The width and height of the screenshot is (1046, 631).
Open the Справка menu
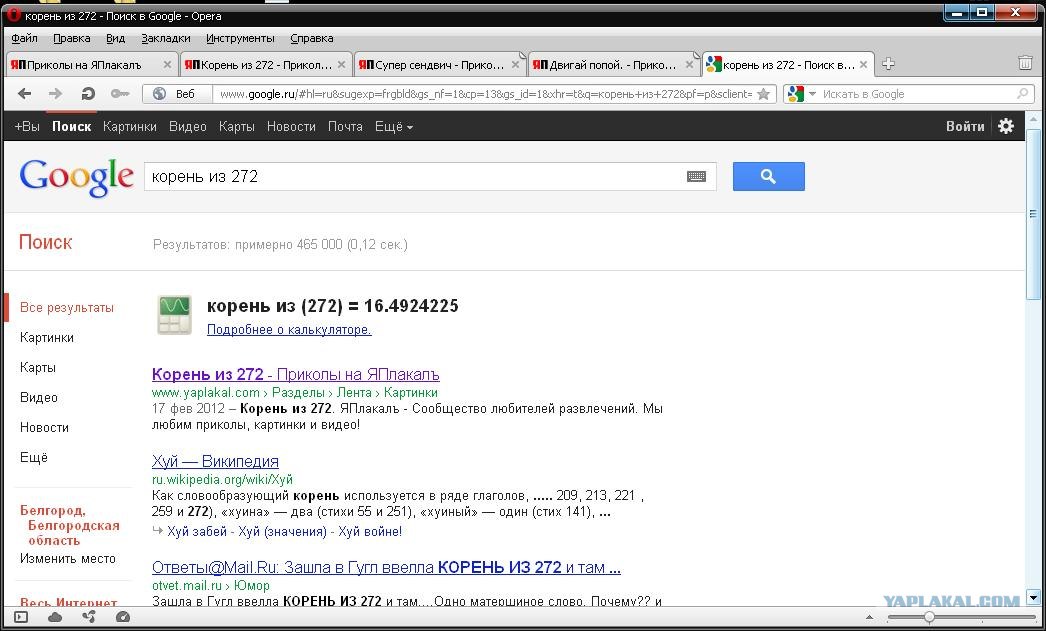tap(312, 38)
